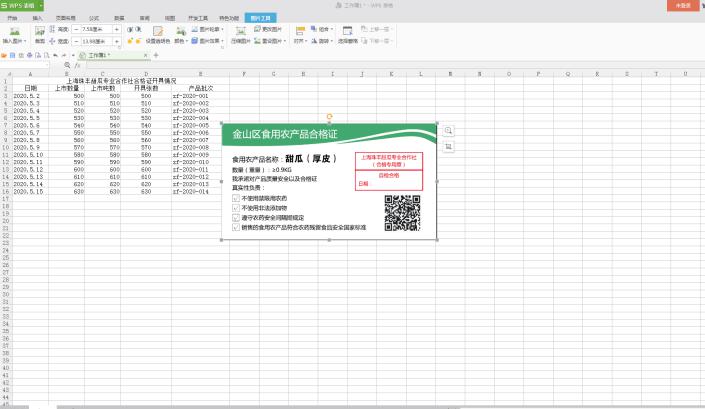Click the orange login button at top right
This screenshot has width=705, height=409.
coord(683,5)
